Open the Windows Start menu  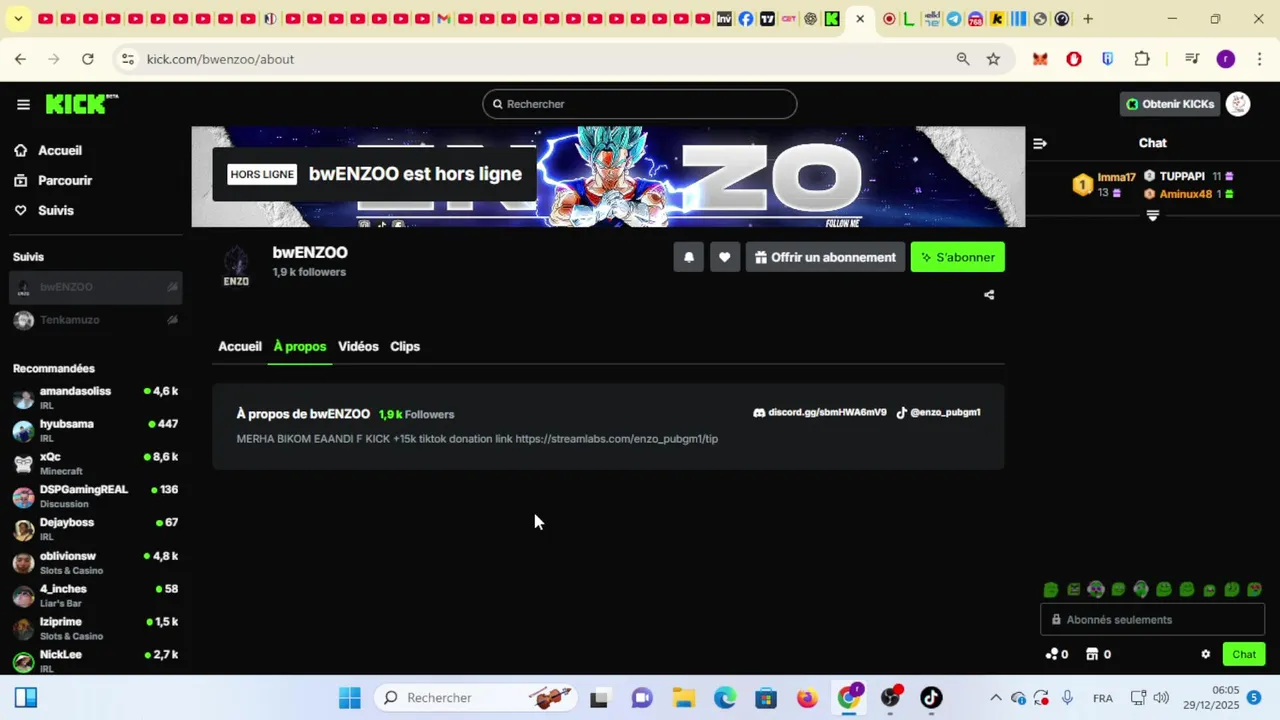click(349, 698)
